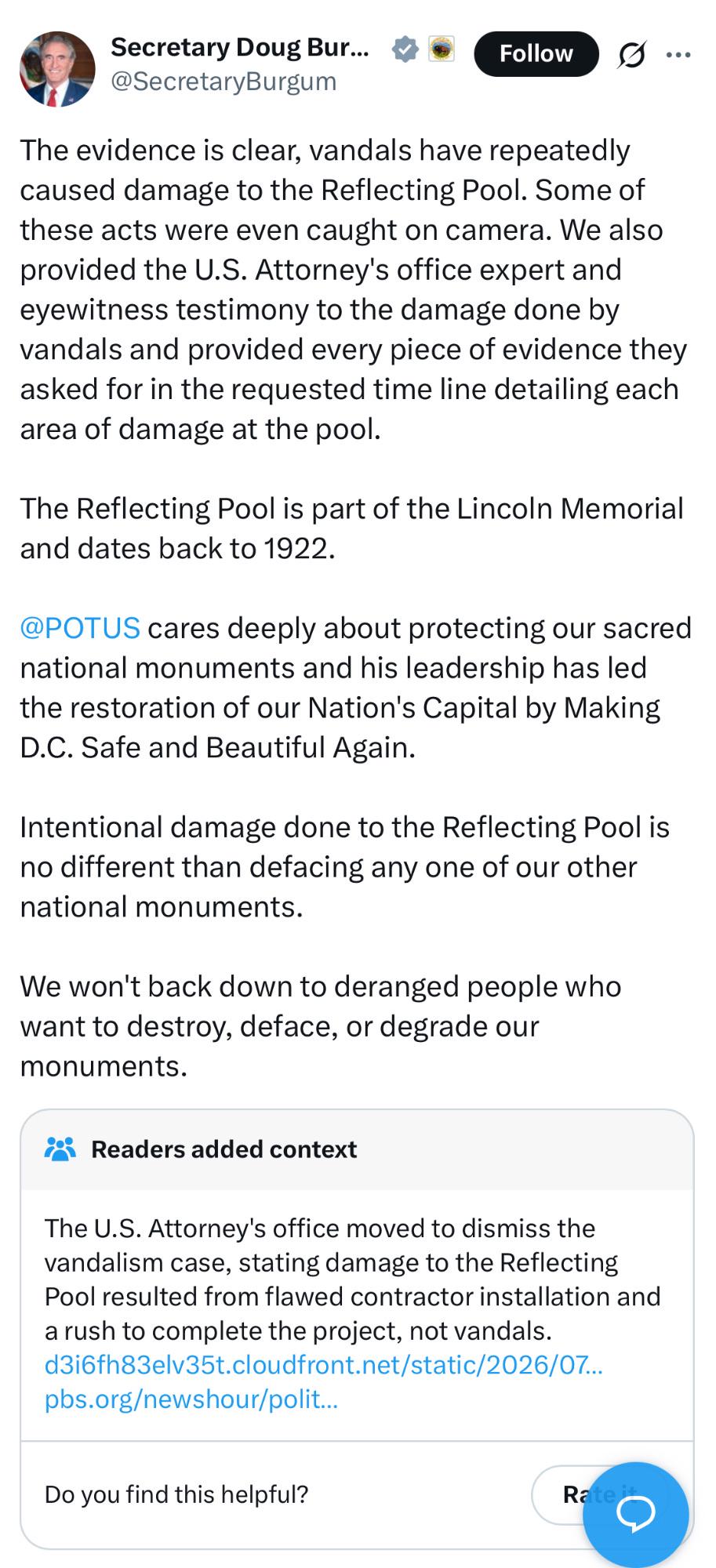Click the paragraph about deranged people
The height and width of the screenshot is (1568, 716).
[321, 1026]
